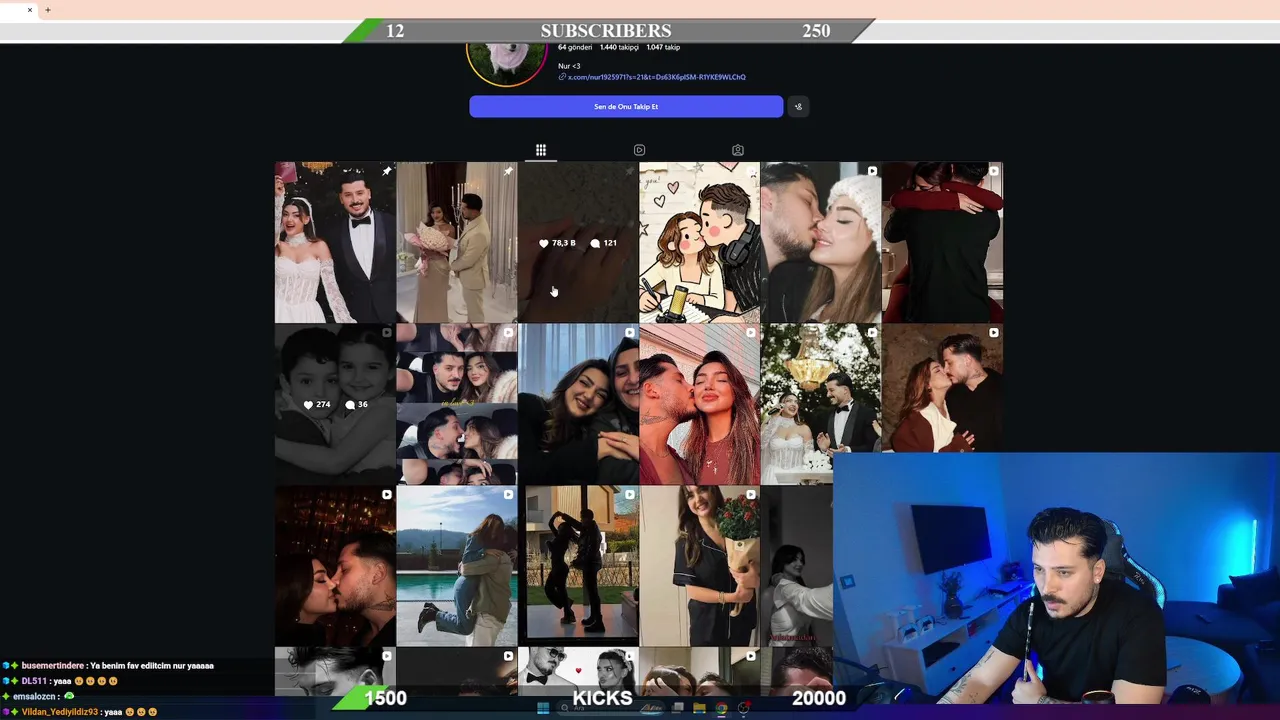Open the tagged photos tab icon
Screen dimensions: 1280x720
[738, 150]
